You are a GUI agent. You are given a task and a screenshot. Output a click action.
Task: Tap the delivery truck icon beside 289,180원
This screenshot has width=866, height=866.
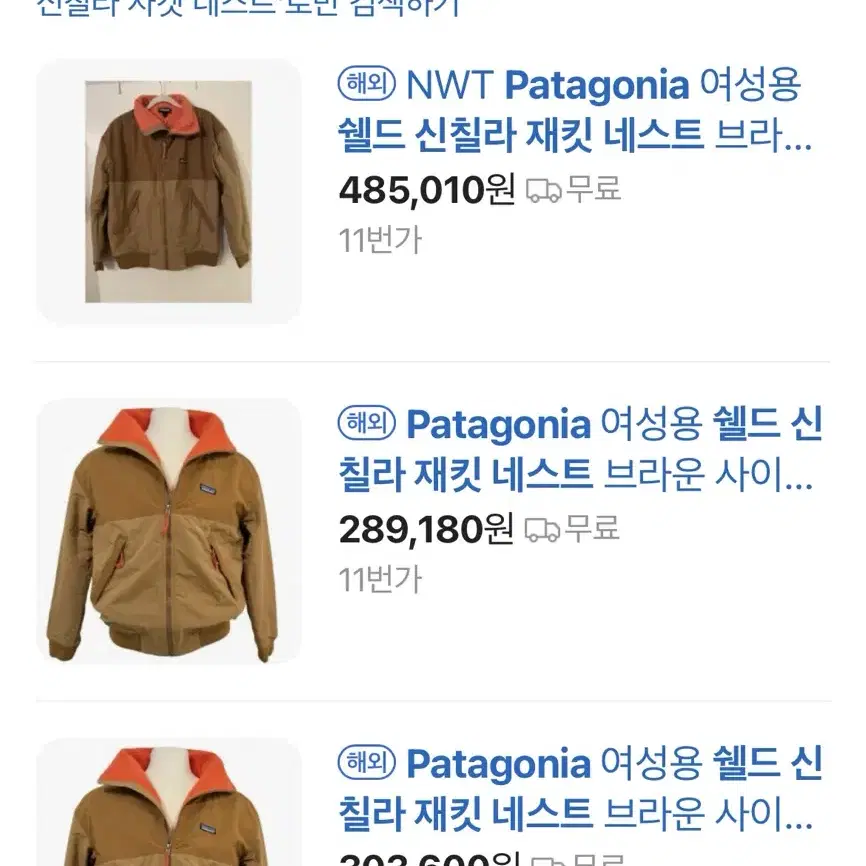tap(542, 530)
